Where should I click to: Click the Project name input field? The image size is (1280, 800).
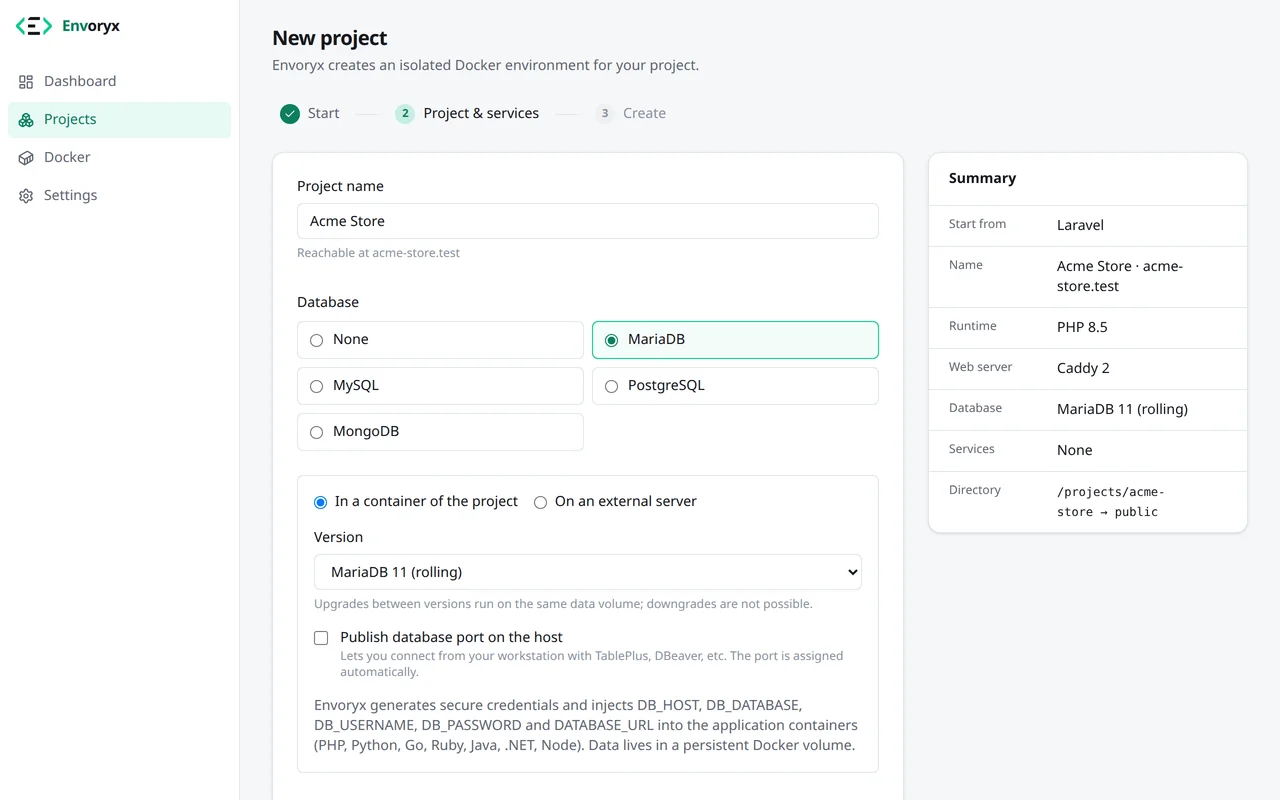click(588, 221)
